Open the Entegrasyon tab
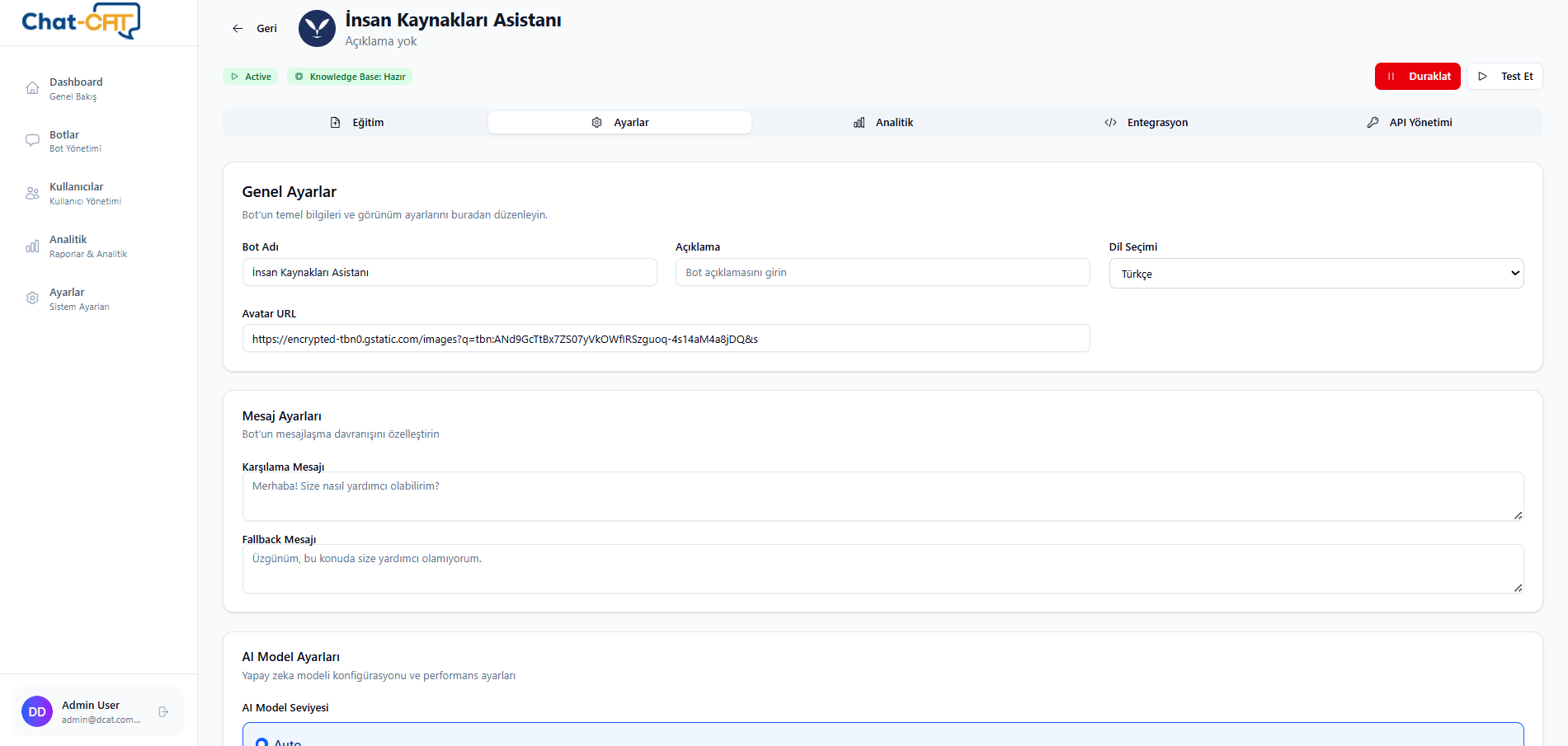 1147,123
